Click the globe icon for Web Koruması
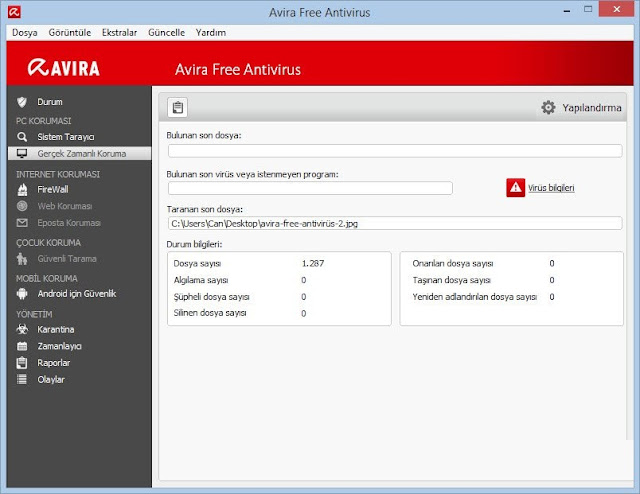 22,206
